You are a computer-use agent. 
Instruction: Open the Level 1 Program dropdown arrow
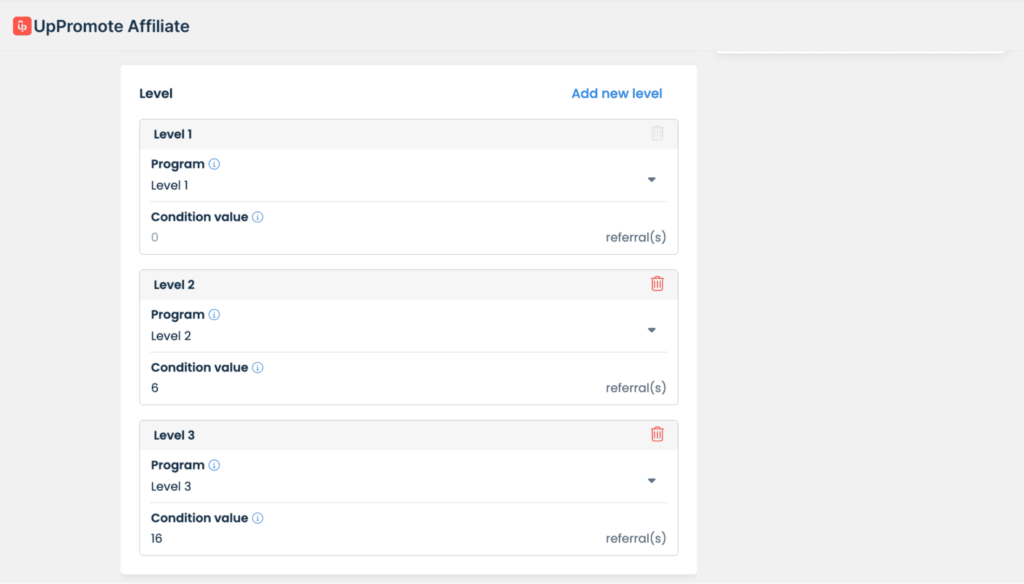tap(651, 180)
